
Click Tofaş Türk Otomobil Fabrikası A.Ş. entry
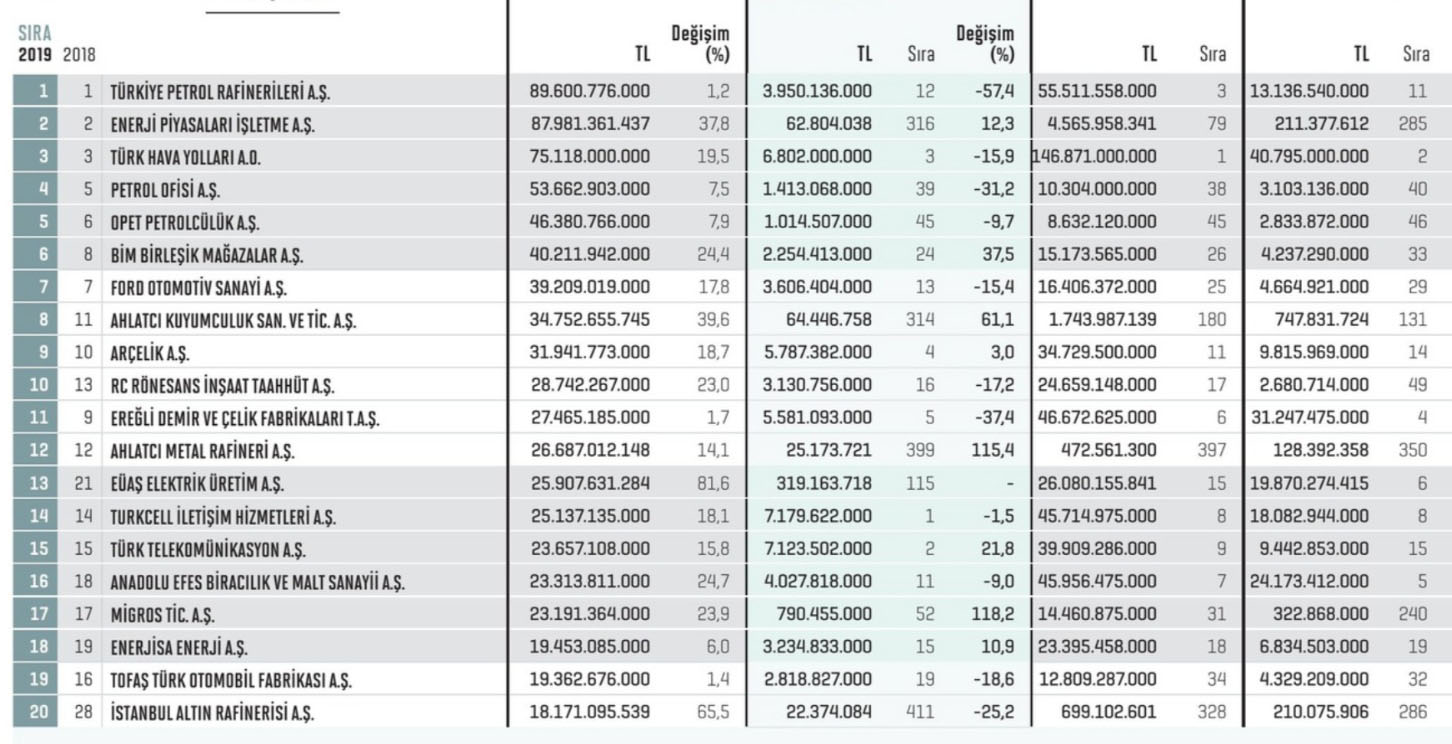point(231,680)
